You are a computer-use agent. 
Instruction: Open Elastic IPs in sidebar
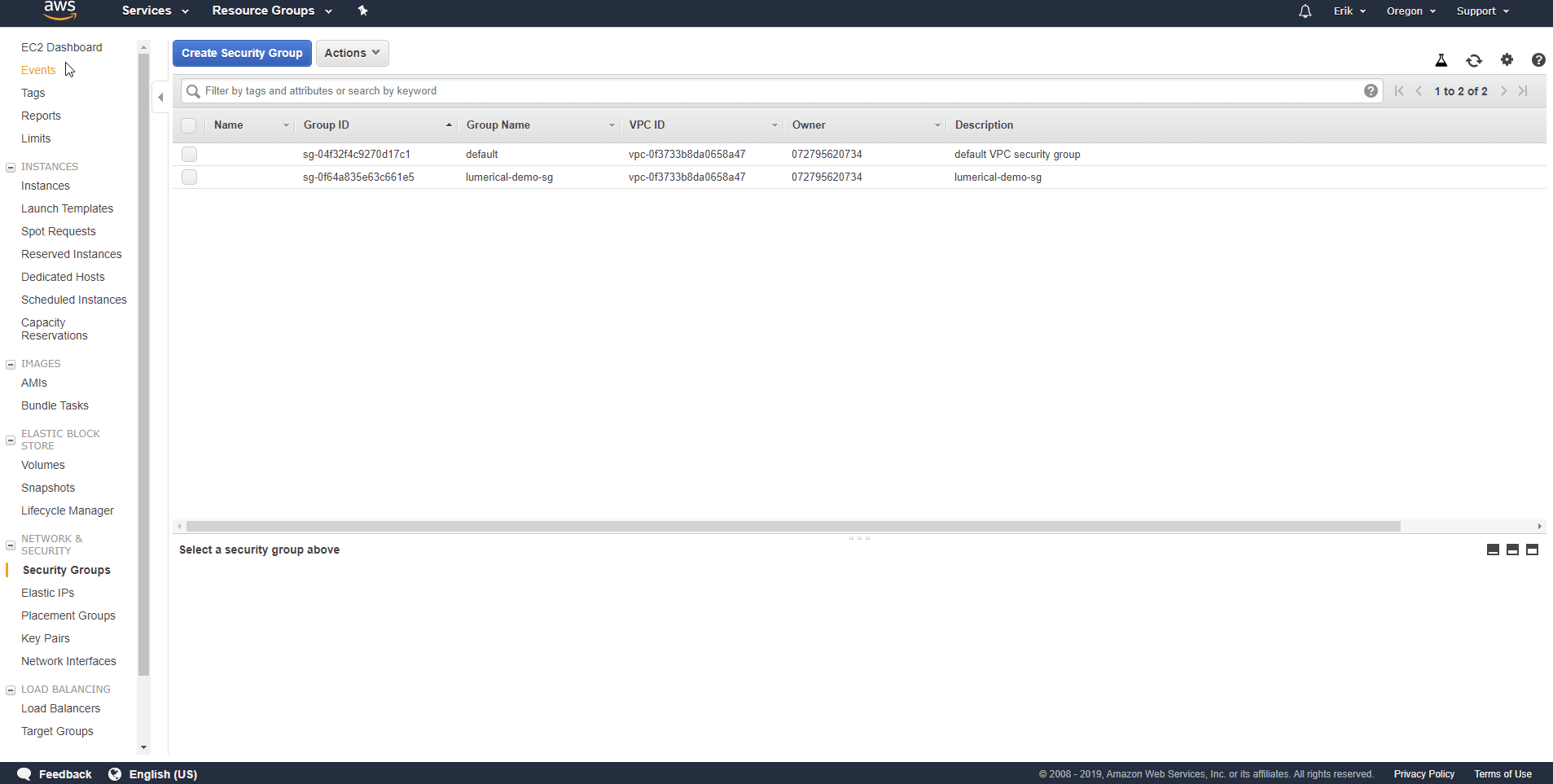[48, 593]
